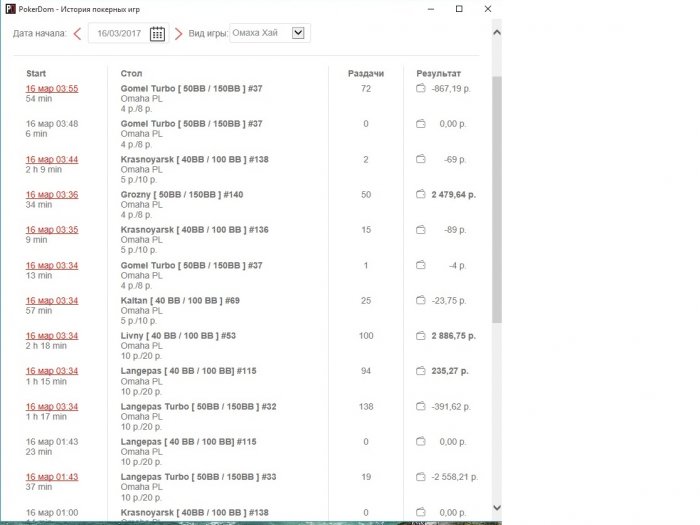Click the Start column header
Screen dimensions: 700x525
tap(36, 73)
